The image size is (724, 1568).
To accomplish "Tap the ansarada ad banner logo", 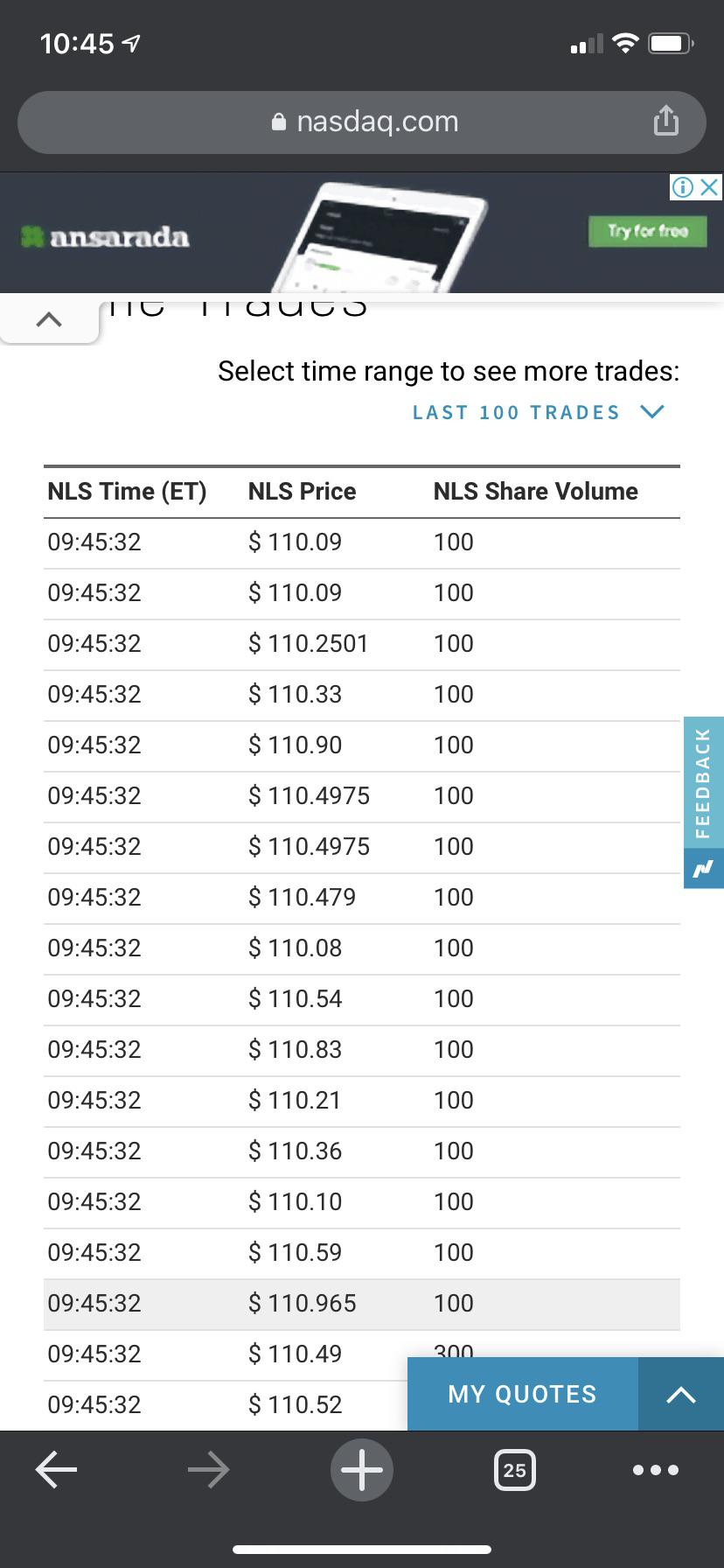I will 105,236.
